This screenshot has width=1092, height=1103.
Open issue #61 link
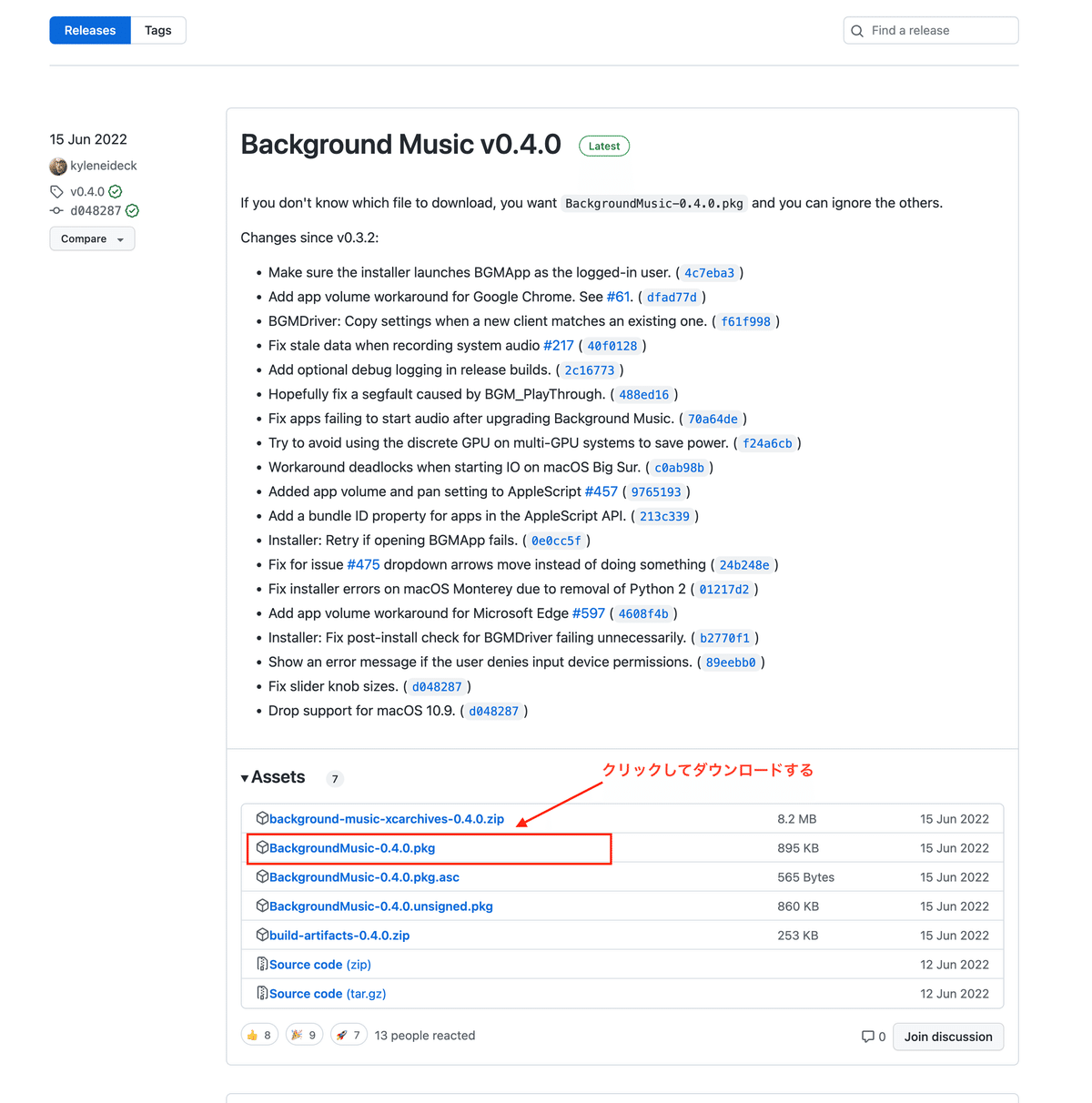pos(618,297)
